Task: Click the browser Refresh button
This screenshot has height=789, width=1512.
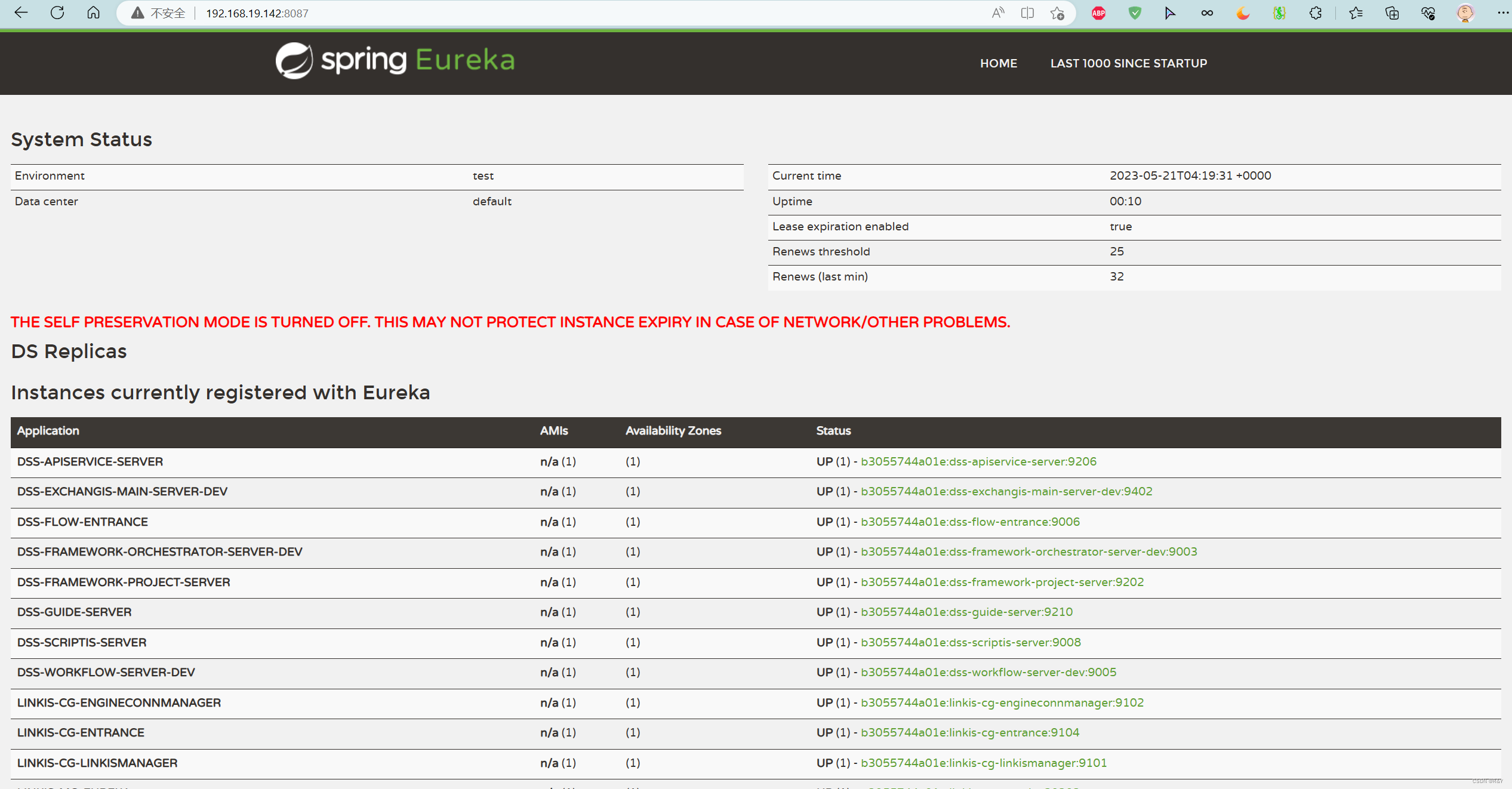Action: coord(57,13)
